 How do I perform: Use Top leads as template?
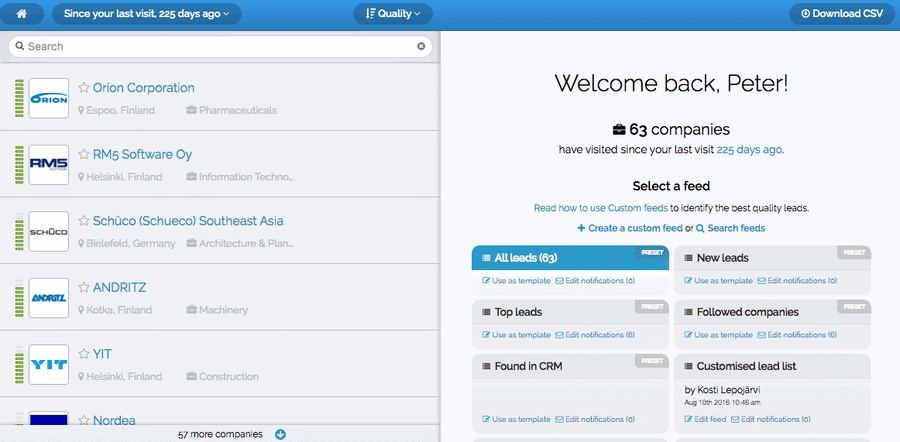(516, 335)
